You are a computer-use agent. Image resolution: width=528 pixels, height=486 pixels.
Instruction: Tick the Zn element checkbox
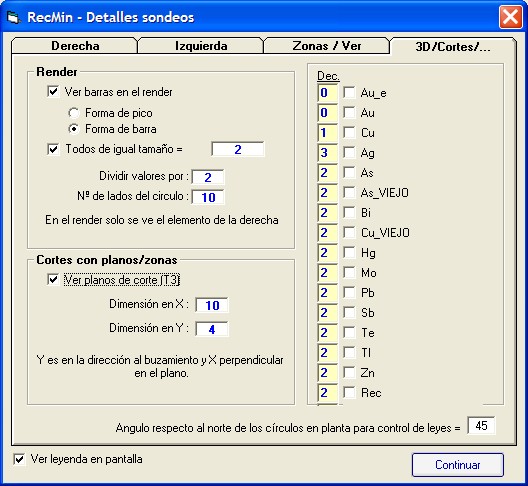[x=349, y=372]
